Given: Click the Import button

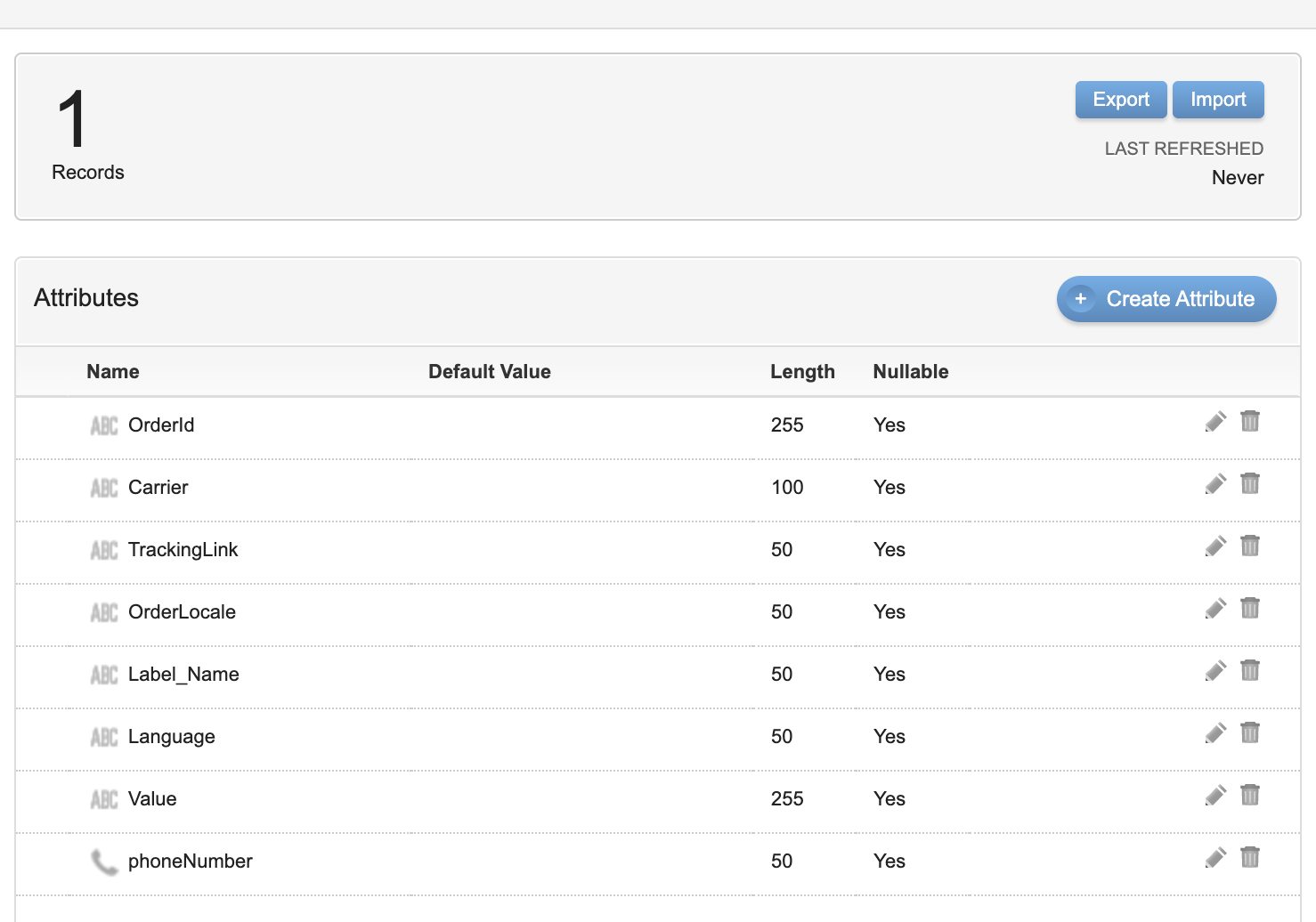Looking at the screenshot, I should (x=1218, y=100).
